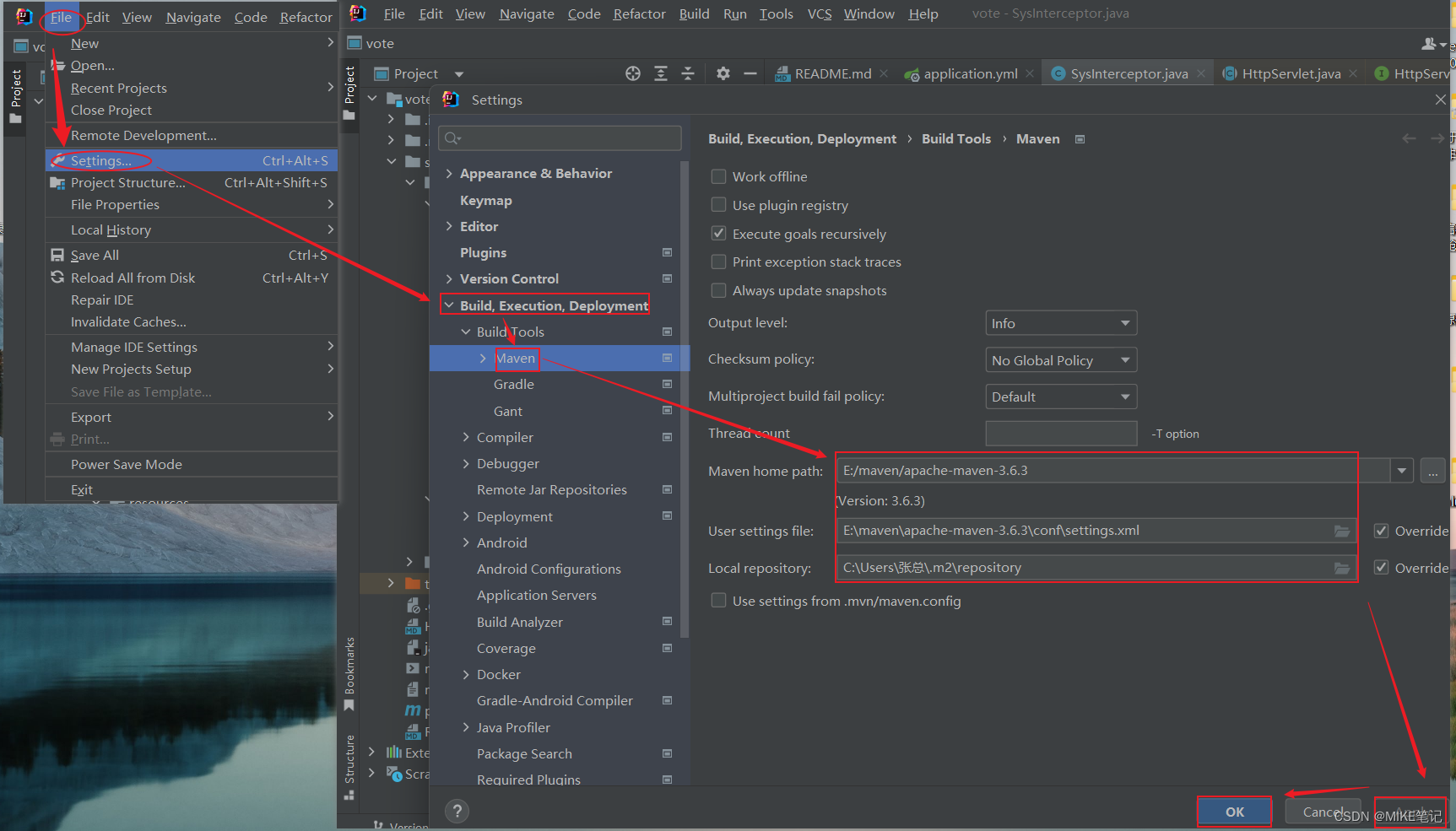Open Maven home path dropdown arrow

(x=1402, y=471)
